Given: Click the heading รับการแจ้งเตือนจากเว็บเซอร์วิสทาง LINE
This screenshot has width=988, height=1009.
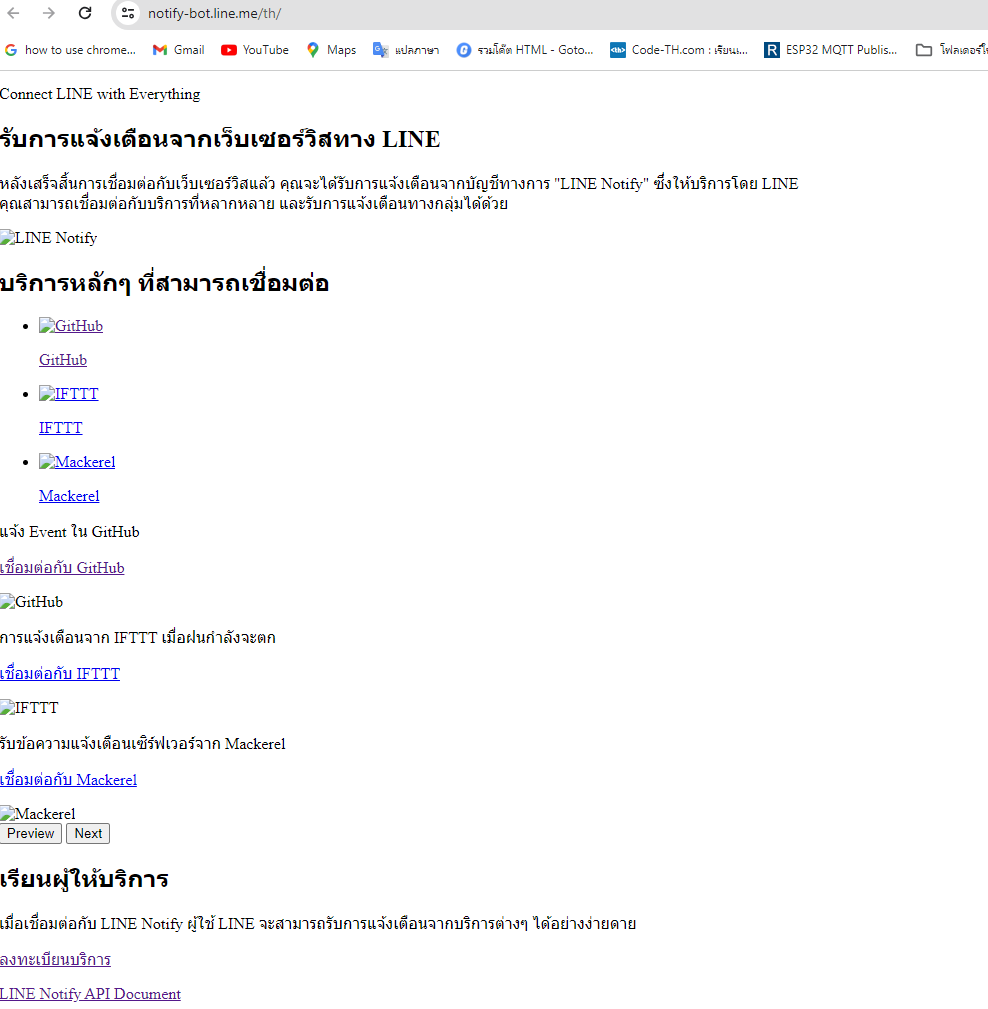Looking at the screenshot, I should tap(220, 139).
